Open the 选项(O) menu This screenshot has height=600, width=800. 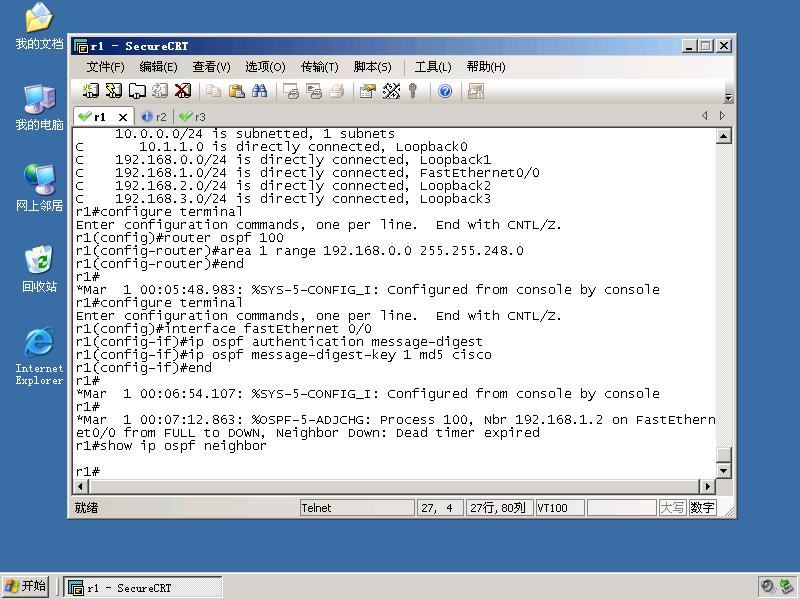pos(265,67)
